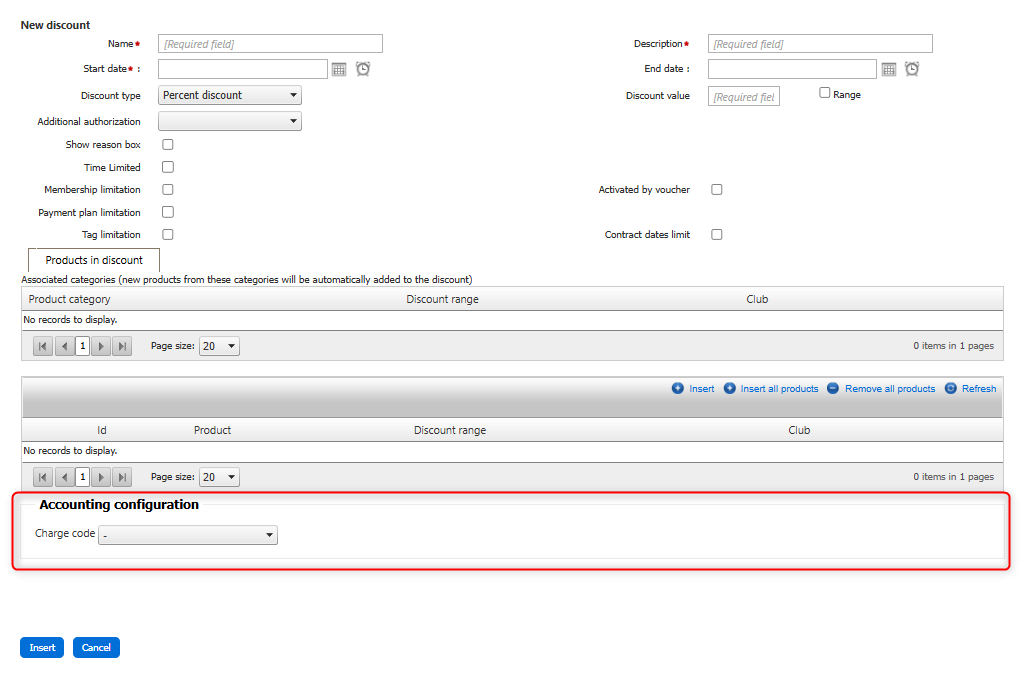Open the End date calendar picker
The image size is (1021, 682).
(888, 69)
